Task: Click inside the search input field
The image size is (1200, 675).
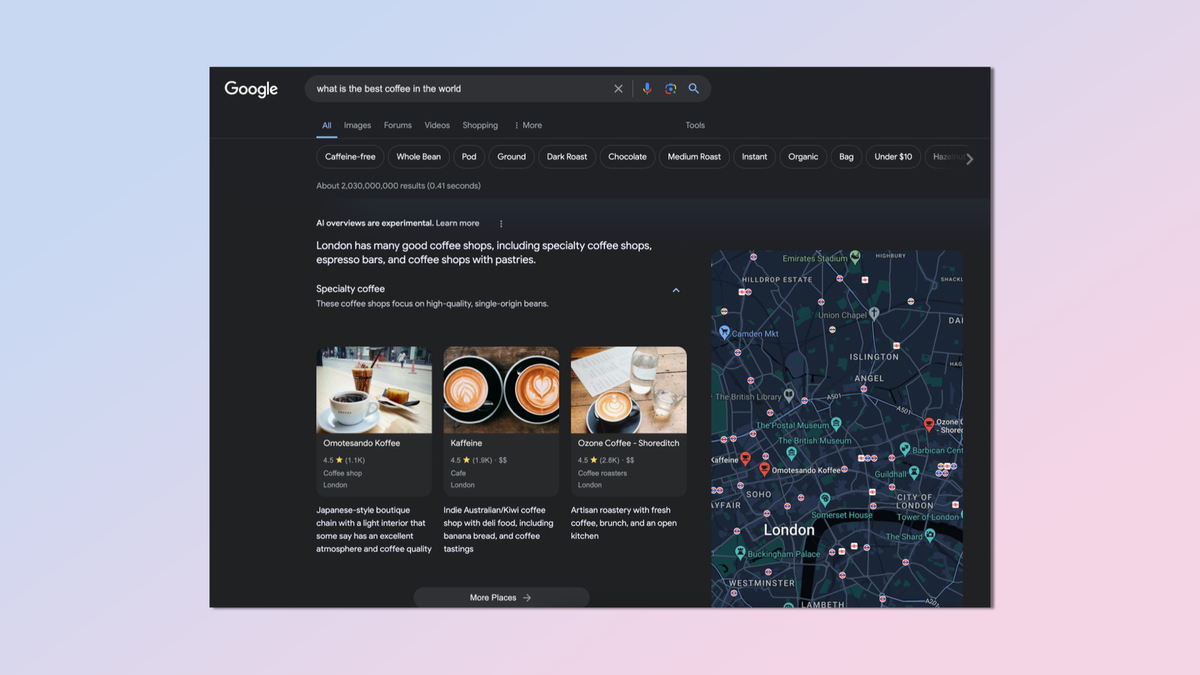Action: tap(450, 88)
